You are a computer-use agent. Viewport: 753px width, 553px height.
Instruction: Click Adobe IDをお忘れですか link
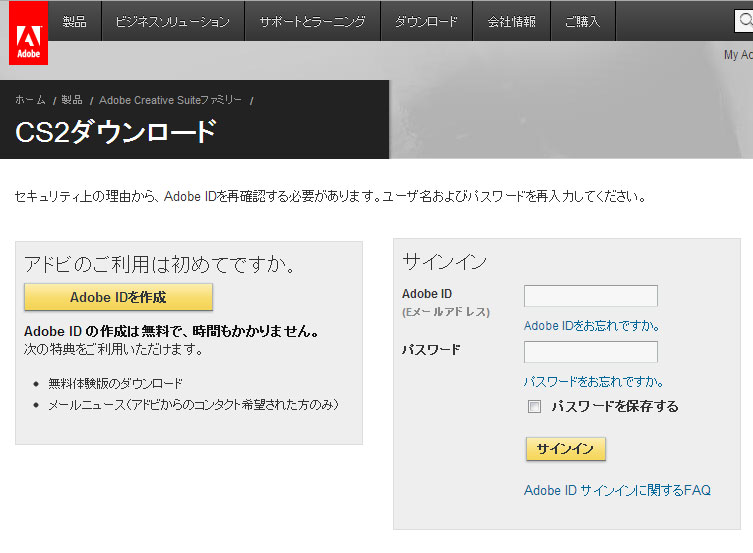pos(591,326)
